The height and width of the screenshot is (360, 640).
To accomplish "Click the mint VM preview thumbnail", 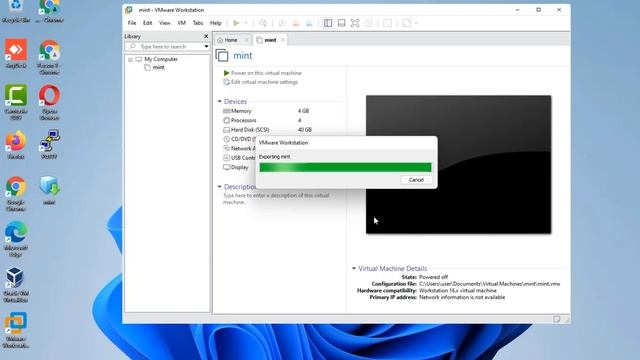I will [458, 164].
